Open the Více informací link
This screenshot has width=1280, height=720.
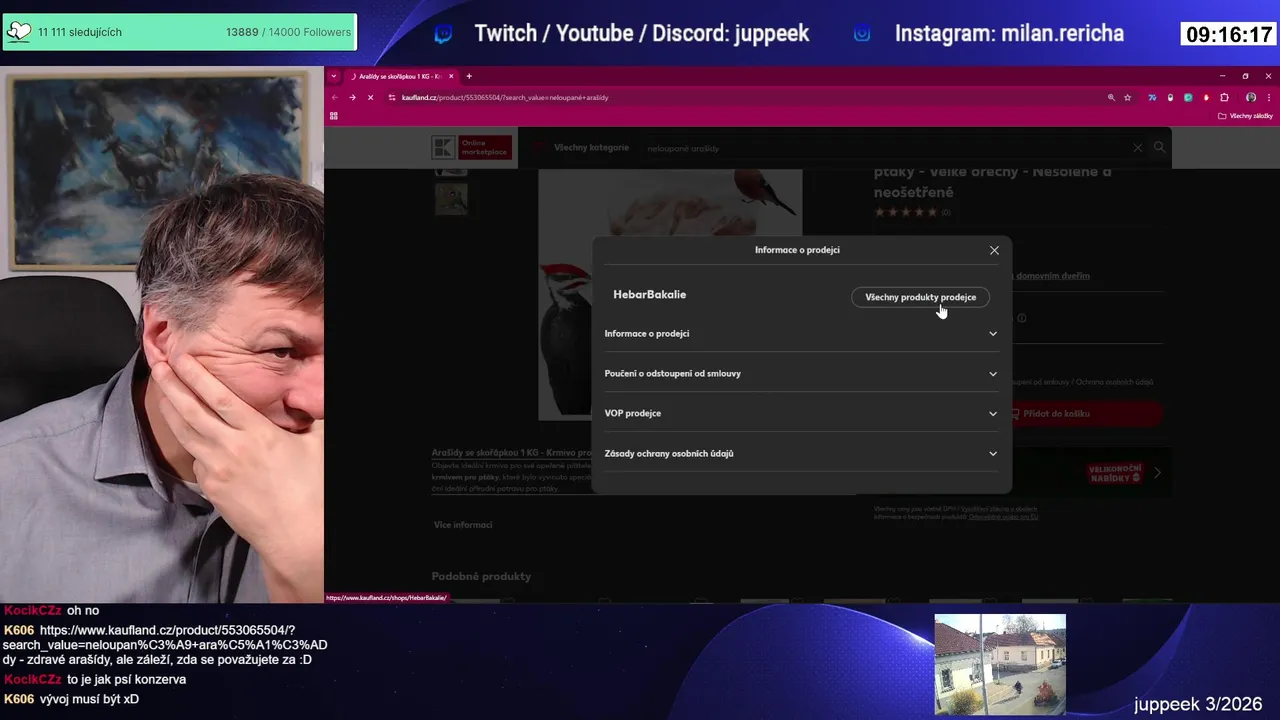pos(463,525)
